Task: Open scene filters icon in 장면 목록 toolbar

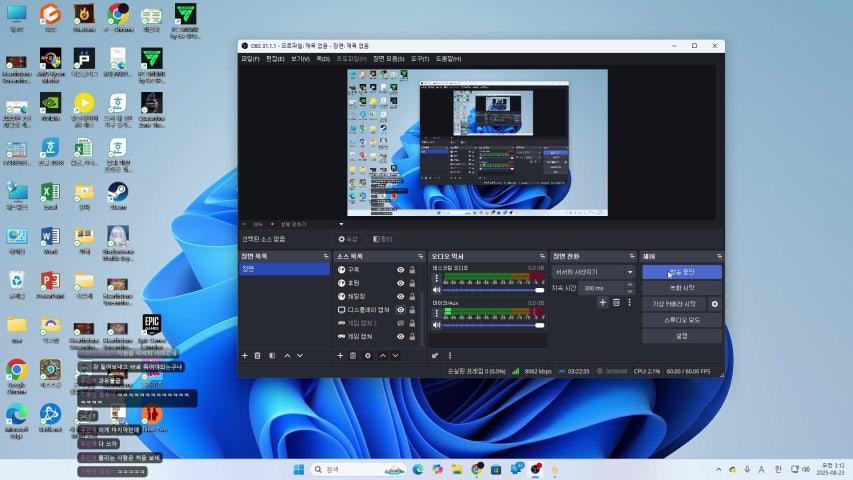Action: point(272,356)
